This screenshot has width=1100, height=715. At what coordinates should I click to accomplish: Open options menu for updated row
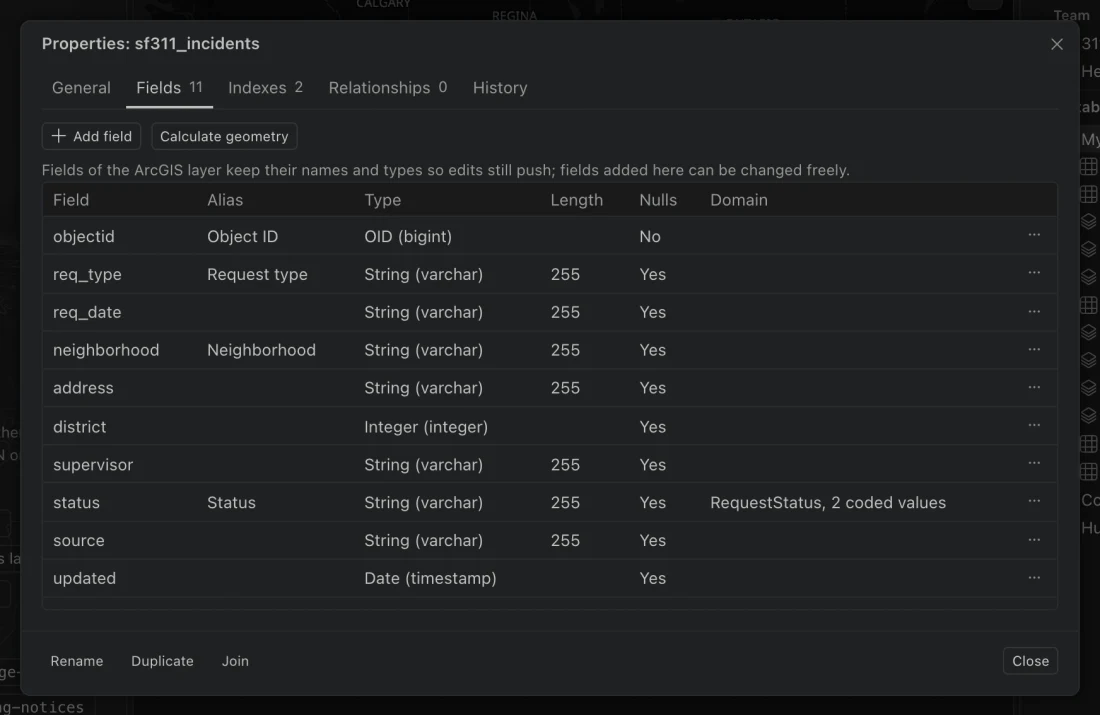1034,578
